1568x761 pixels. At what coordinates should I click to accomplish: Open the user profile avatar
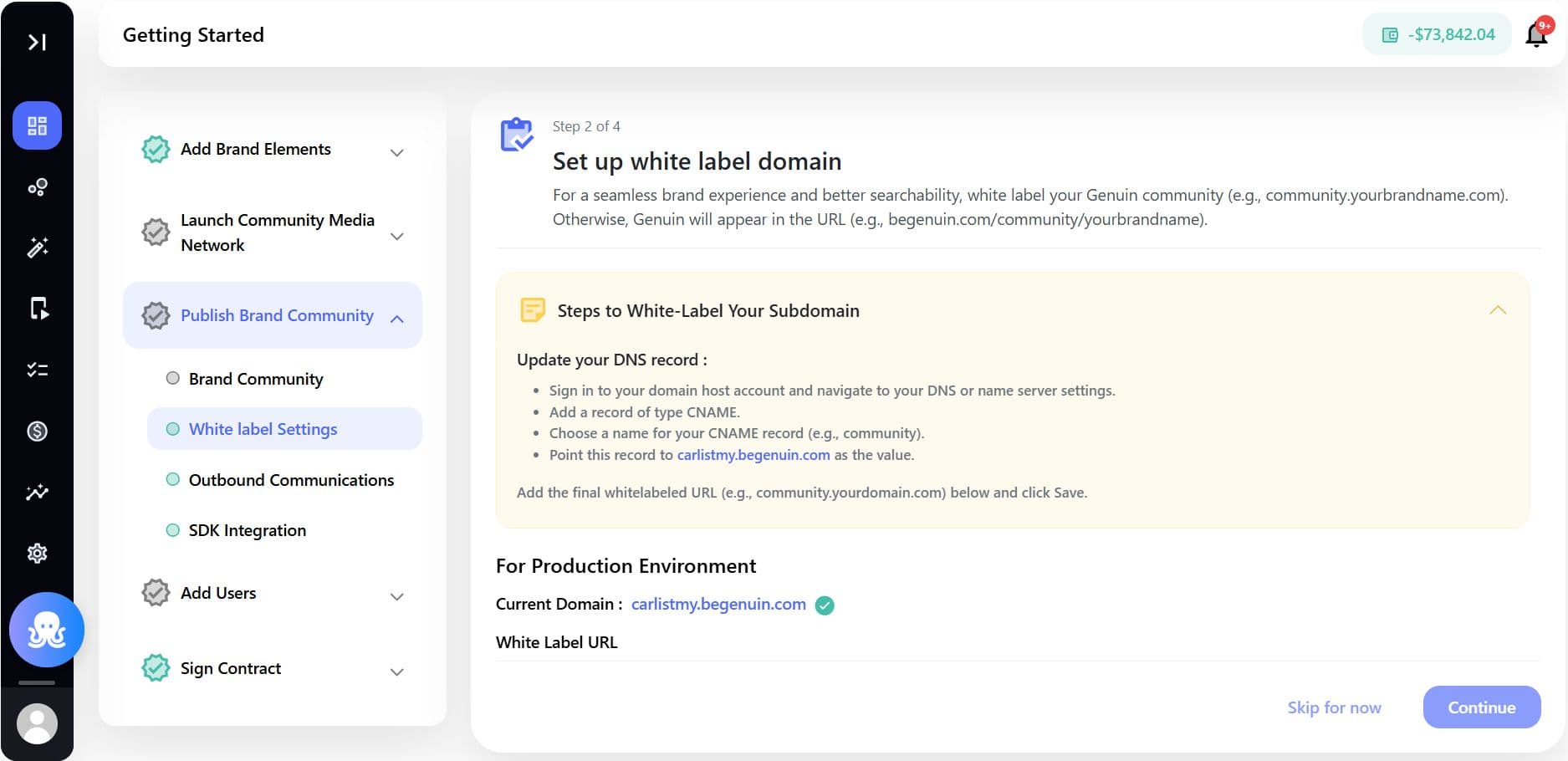(x=37, y=724)
